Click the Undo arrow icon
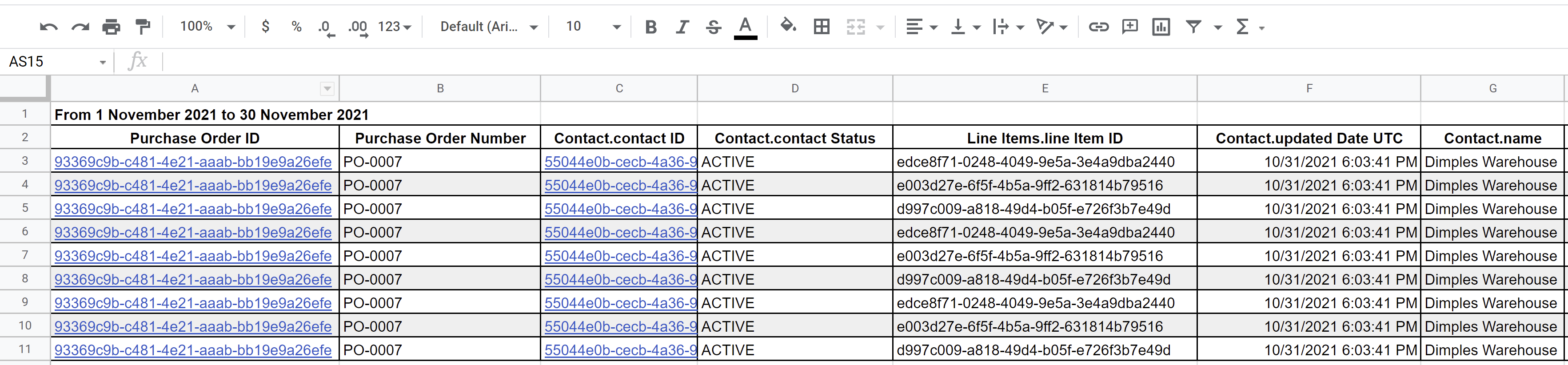This screenshot has height=365, width=1568. 48,27
